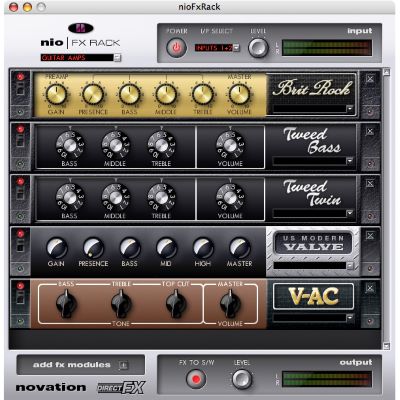Click Tweed Bass module Bass knob

point(70,145)
